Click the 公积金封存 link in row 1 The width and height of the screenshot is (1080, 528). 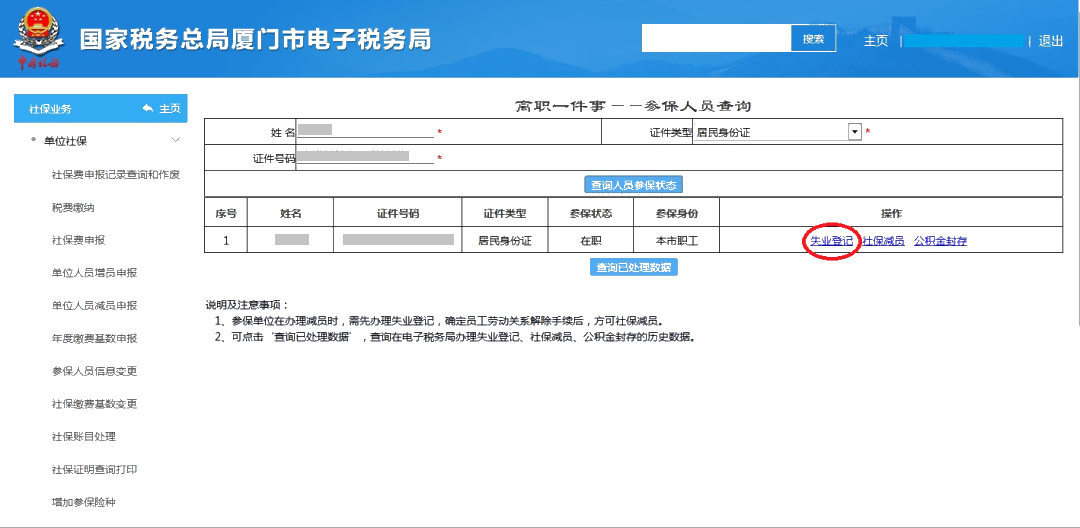tap(940, 241)
